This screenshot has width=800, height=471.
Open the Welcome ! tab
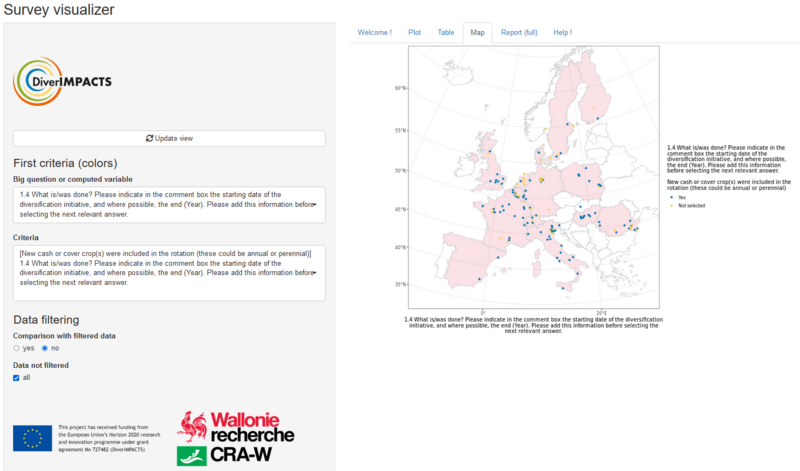click(x=374, y=32)
